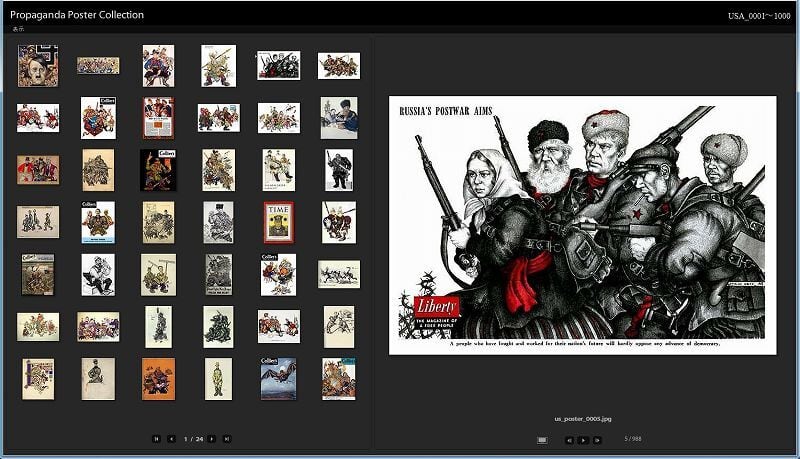
Task: Jump to last thumbnail page
Action: point(227,439)
